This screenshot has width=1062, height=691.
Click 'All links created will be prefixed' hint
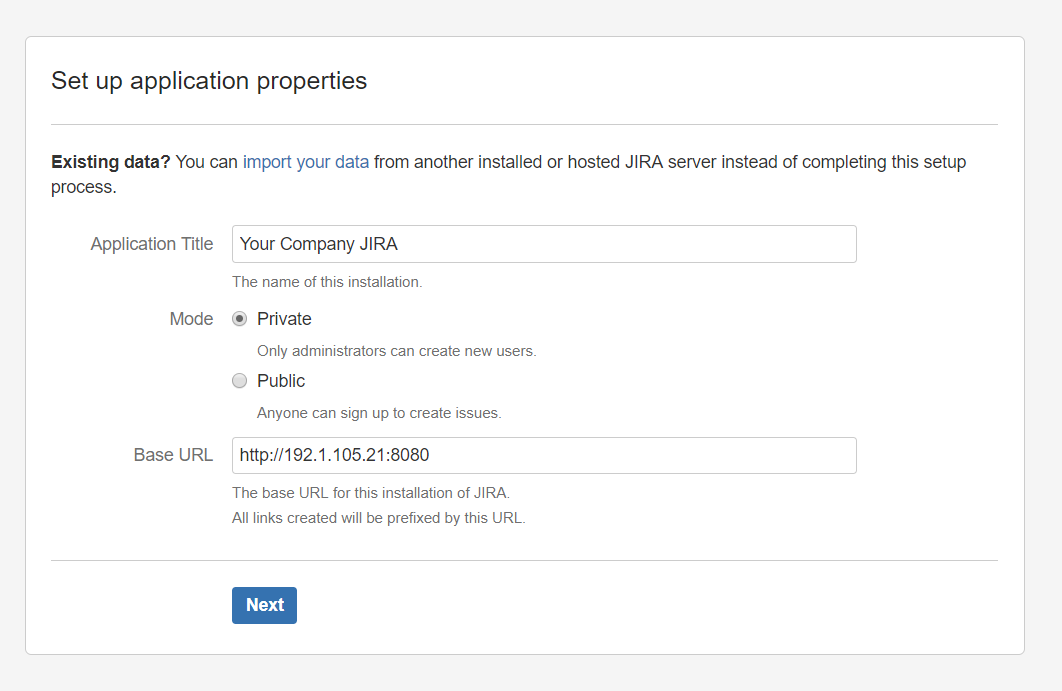tap(379, 518)
